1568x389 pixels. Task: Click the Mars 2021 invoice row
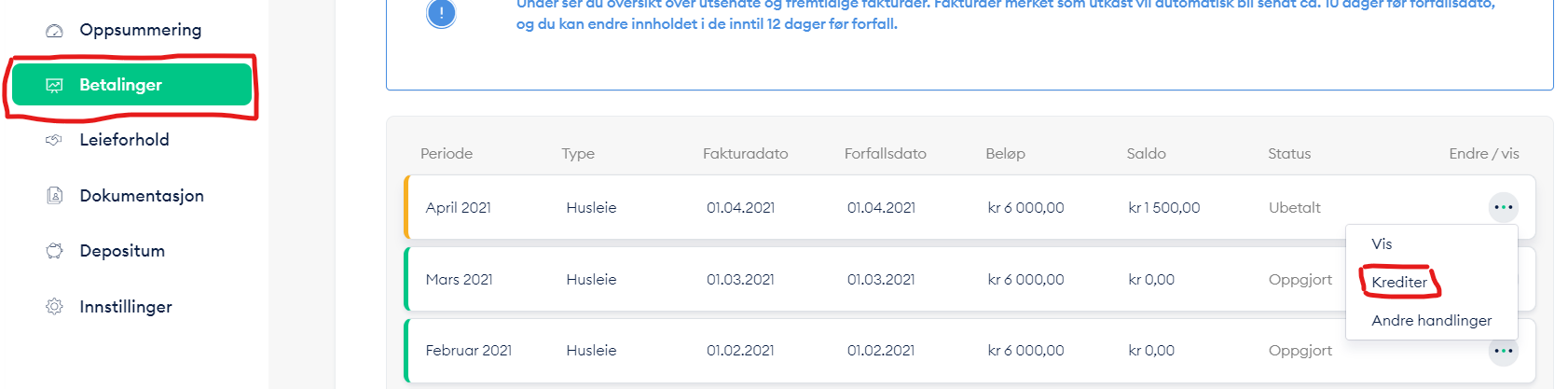pyautogui.click(x=839, y=280)
